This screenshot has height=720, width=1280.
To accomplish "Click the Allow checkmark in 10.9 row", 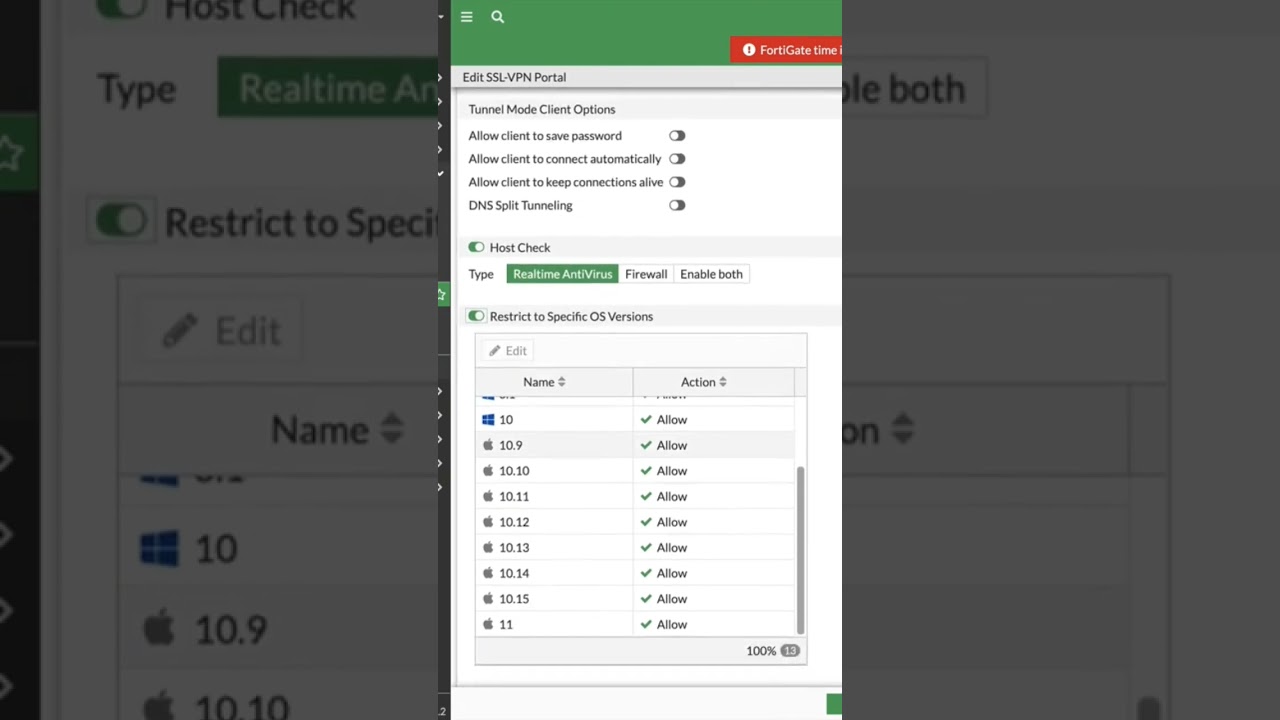I will [x=646, y=445].
